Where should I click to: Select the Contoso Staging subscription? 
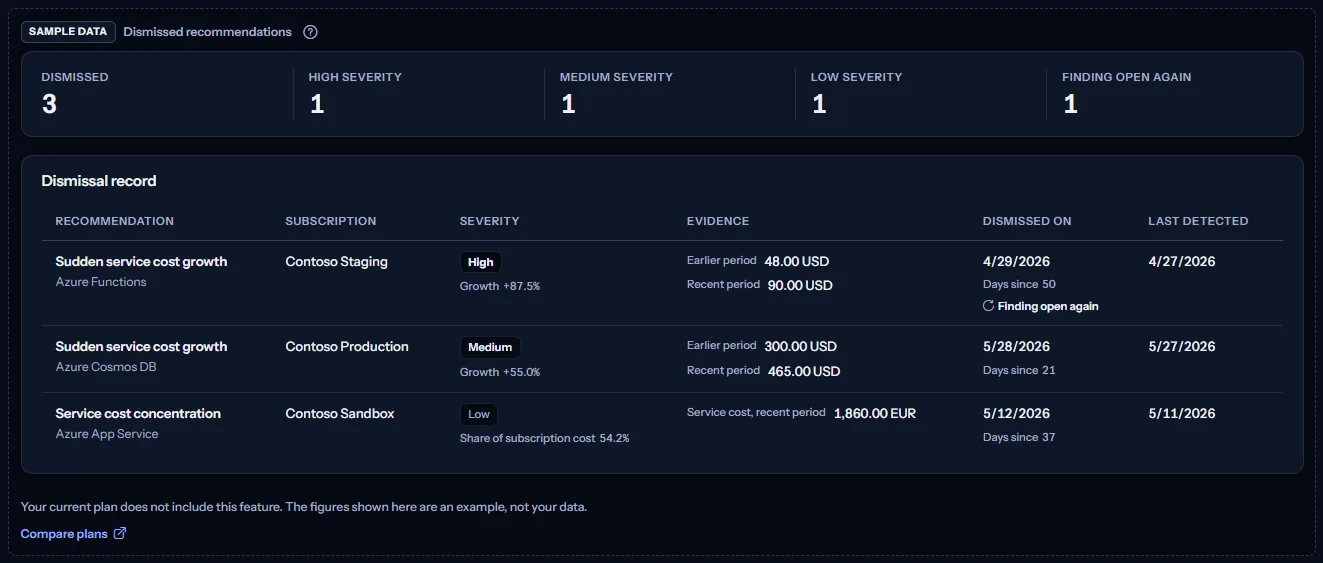pyautogui.click(x=337, y=262)
